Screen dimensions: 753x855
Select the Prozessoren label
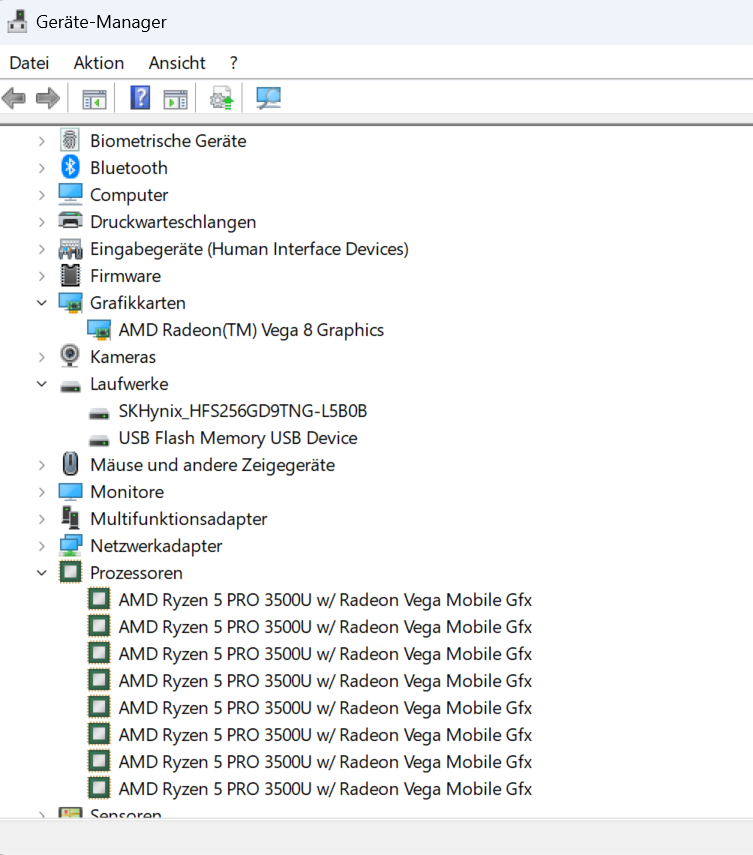[136, 573]
